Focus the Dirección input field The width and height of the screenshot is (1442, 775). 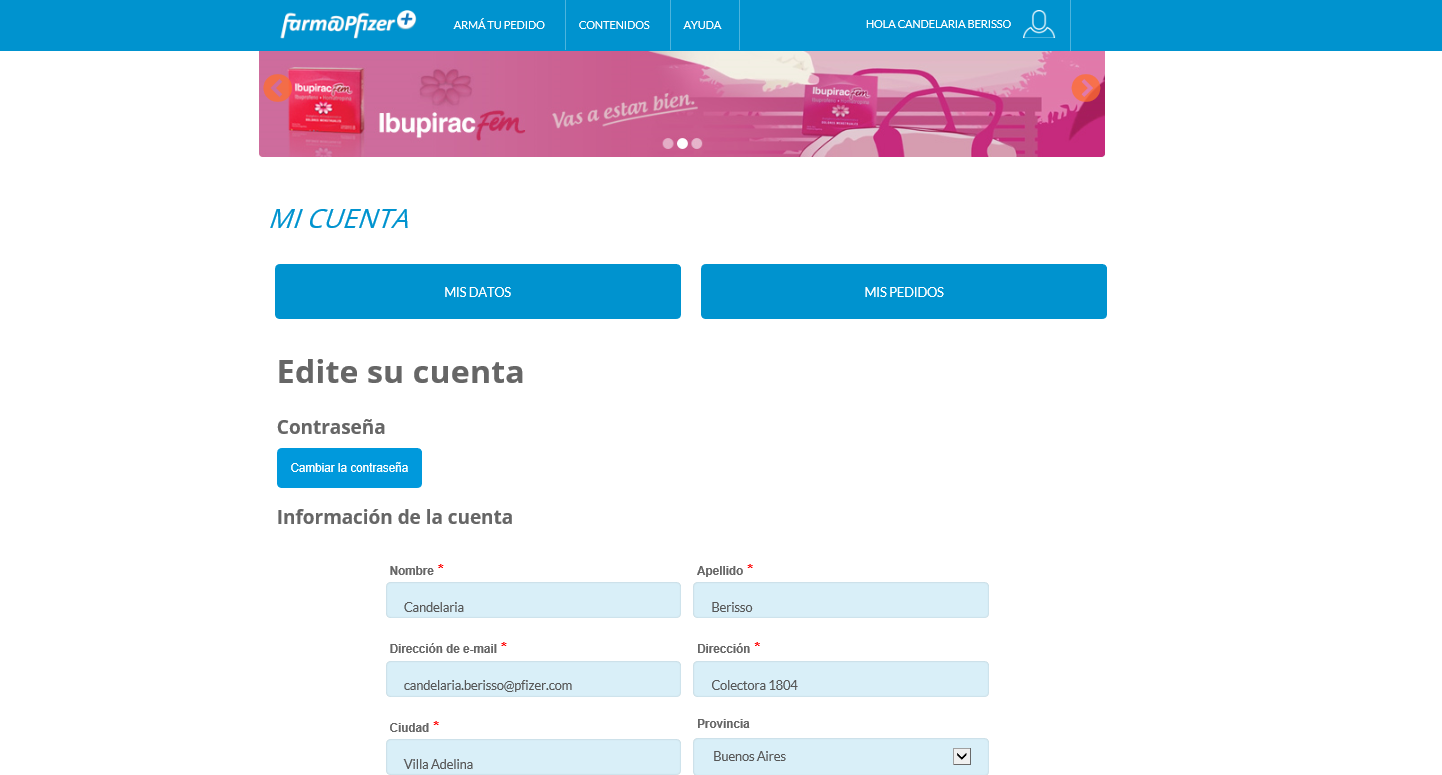841,679
